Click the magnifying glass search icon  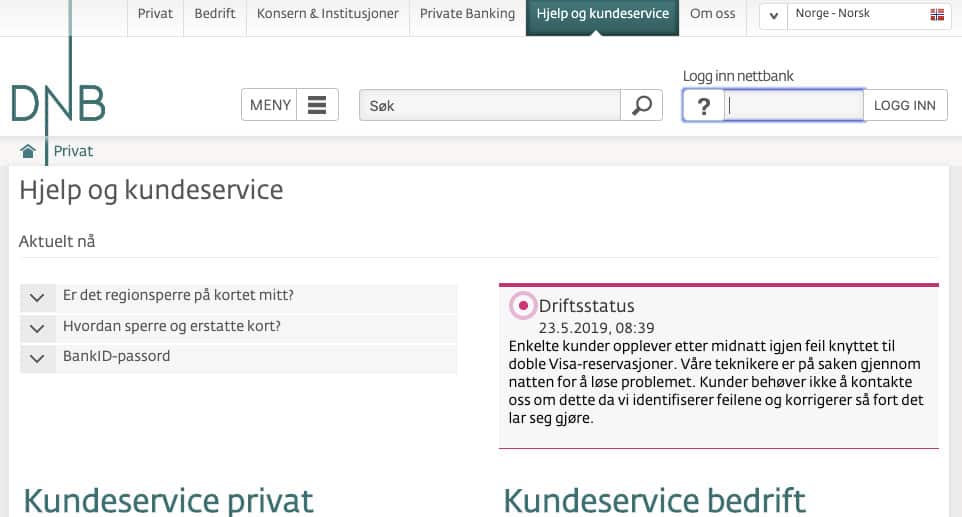point(642,105)
